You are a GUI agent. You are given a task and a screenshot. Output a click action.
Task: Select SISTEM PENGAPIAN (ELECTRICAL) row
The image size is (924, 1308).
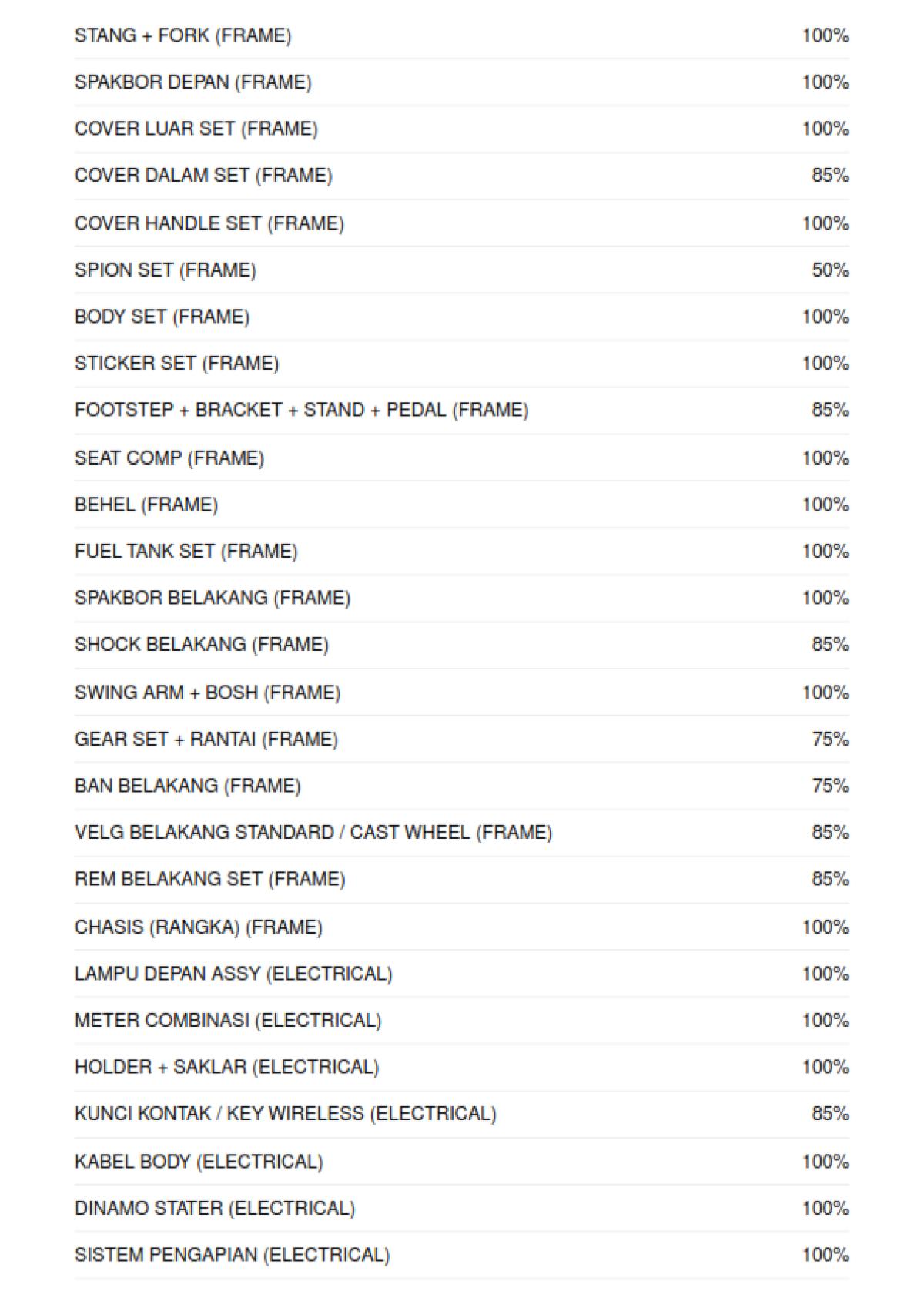(232, 1255)
